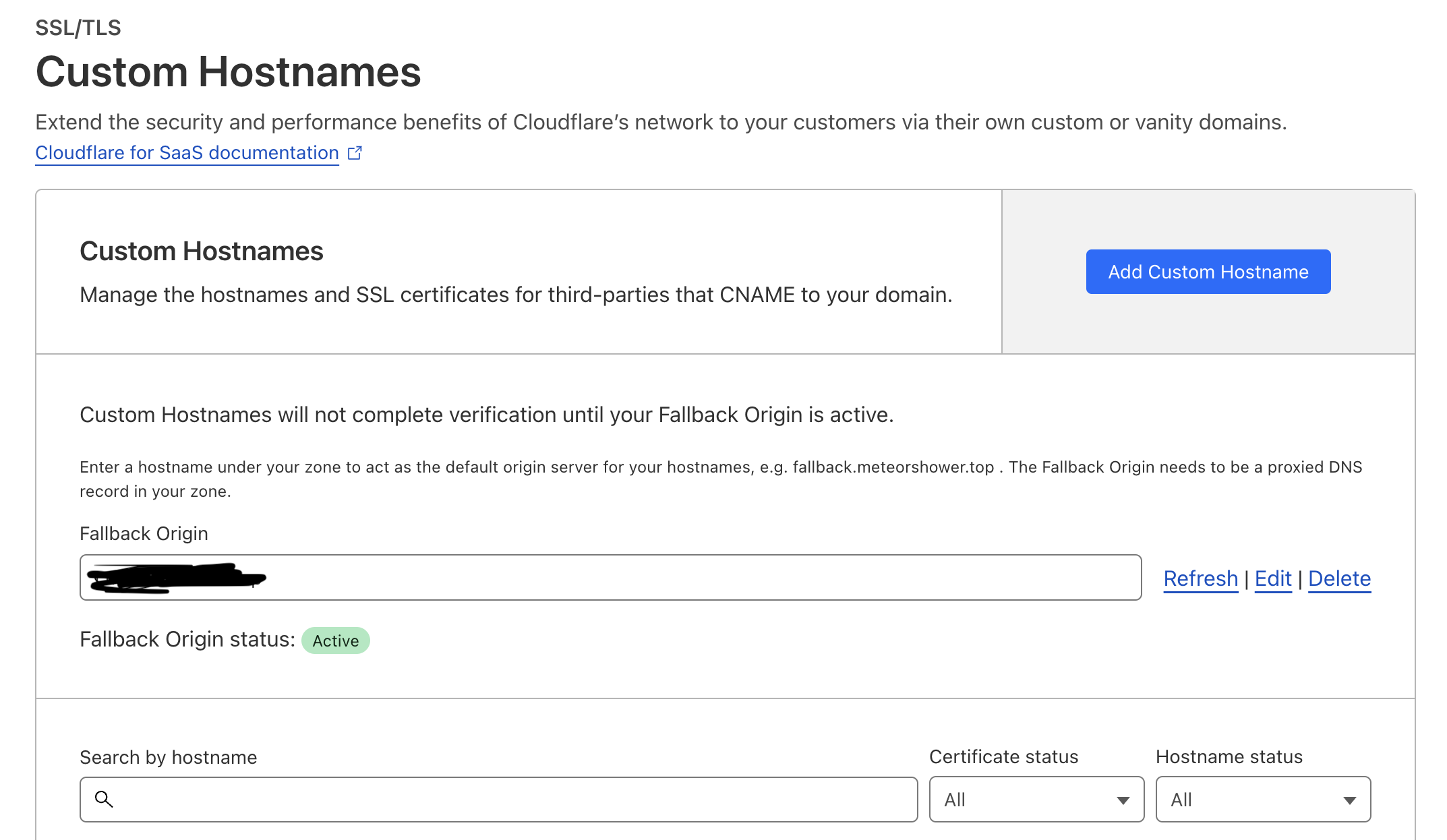Click the magnifier icon in hostname search
Image resolution: width=1447 pixels, height=840 pixels.
104,799
